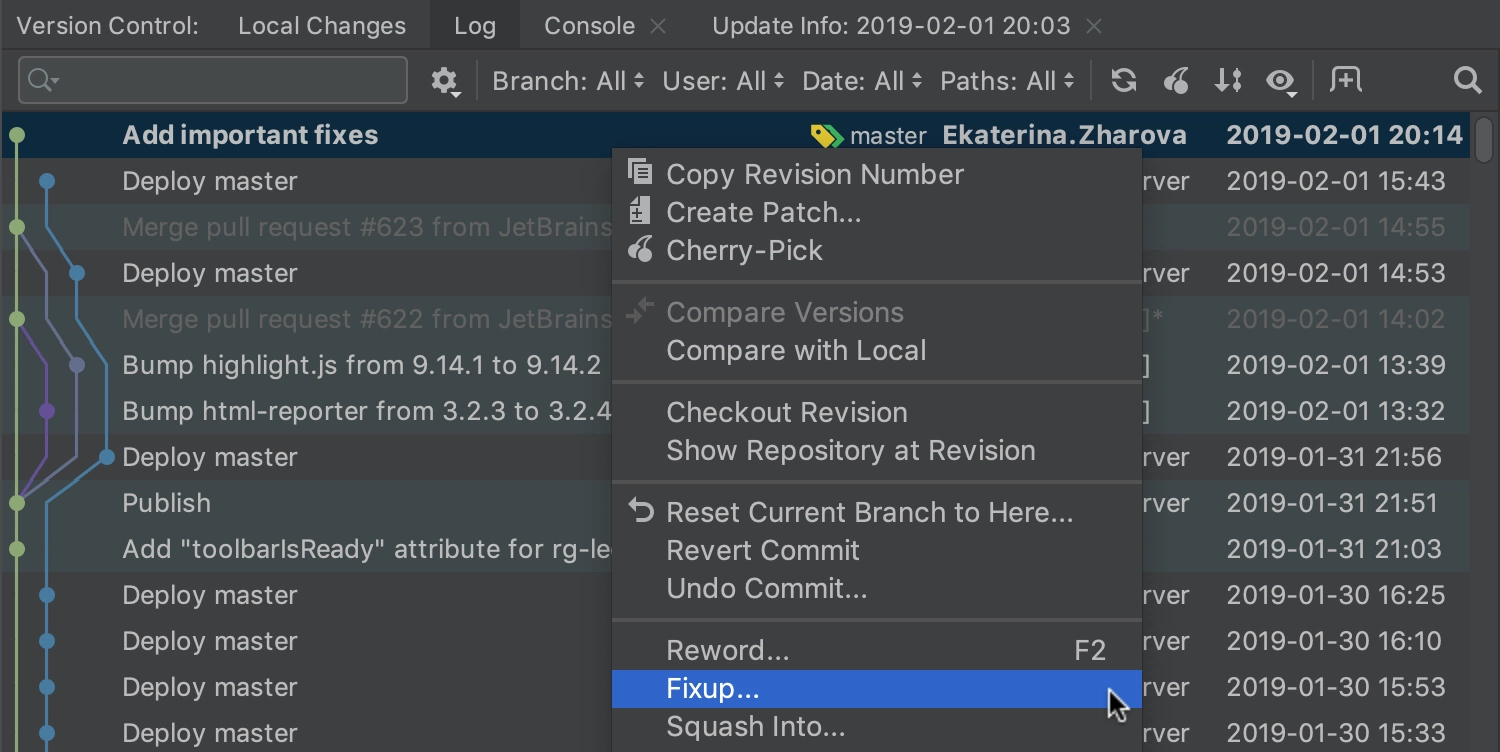Close the Update Info tab
Image resolution: width=1500 pixels, height=752 pixels.
click(1094, 27)
